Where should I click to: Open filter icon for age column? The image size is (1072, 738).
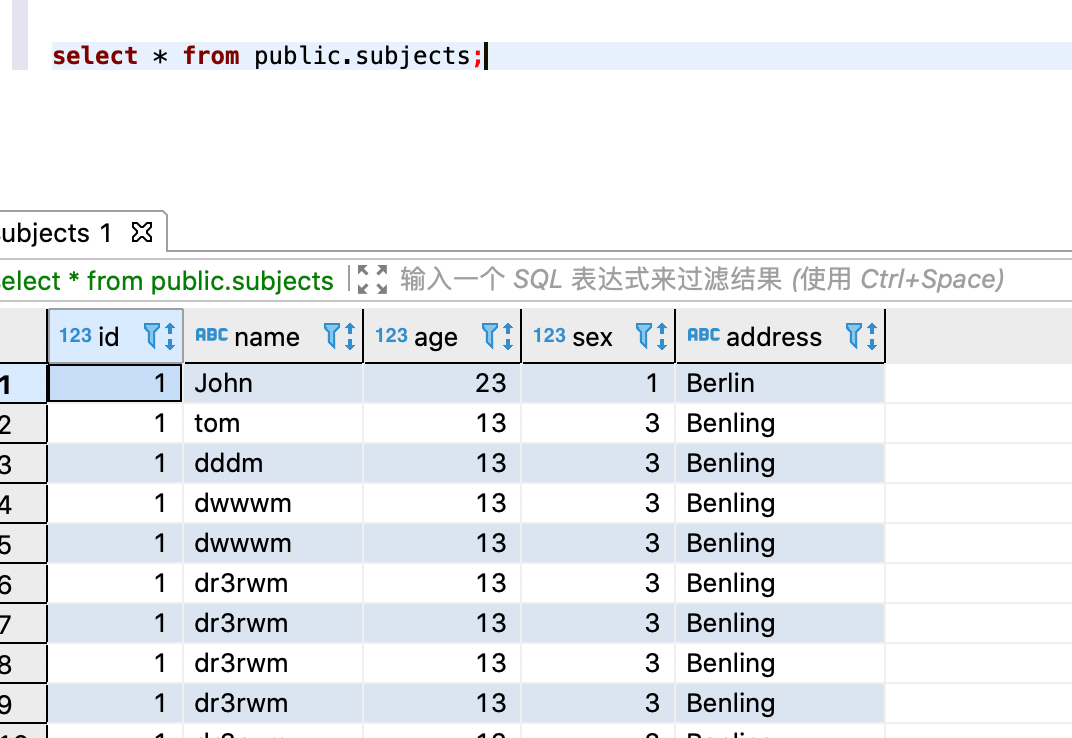click(x=490, y=336)
